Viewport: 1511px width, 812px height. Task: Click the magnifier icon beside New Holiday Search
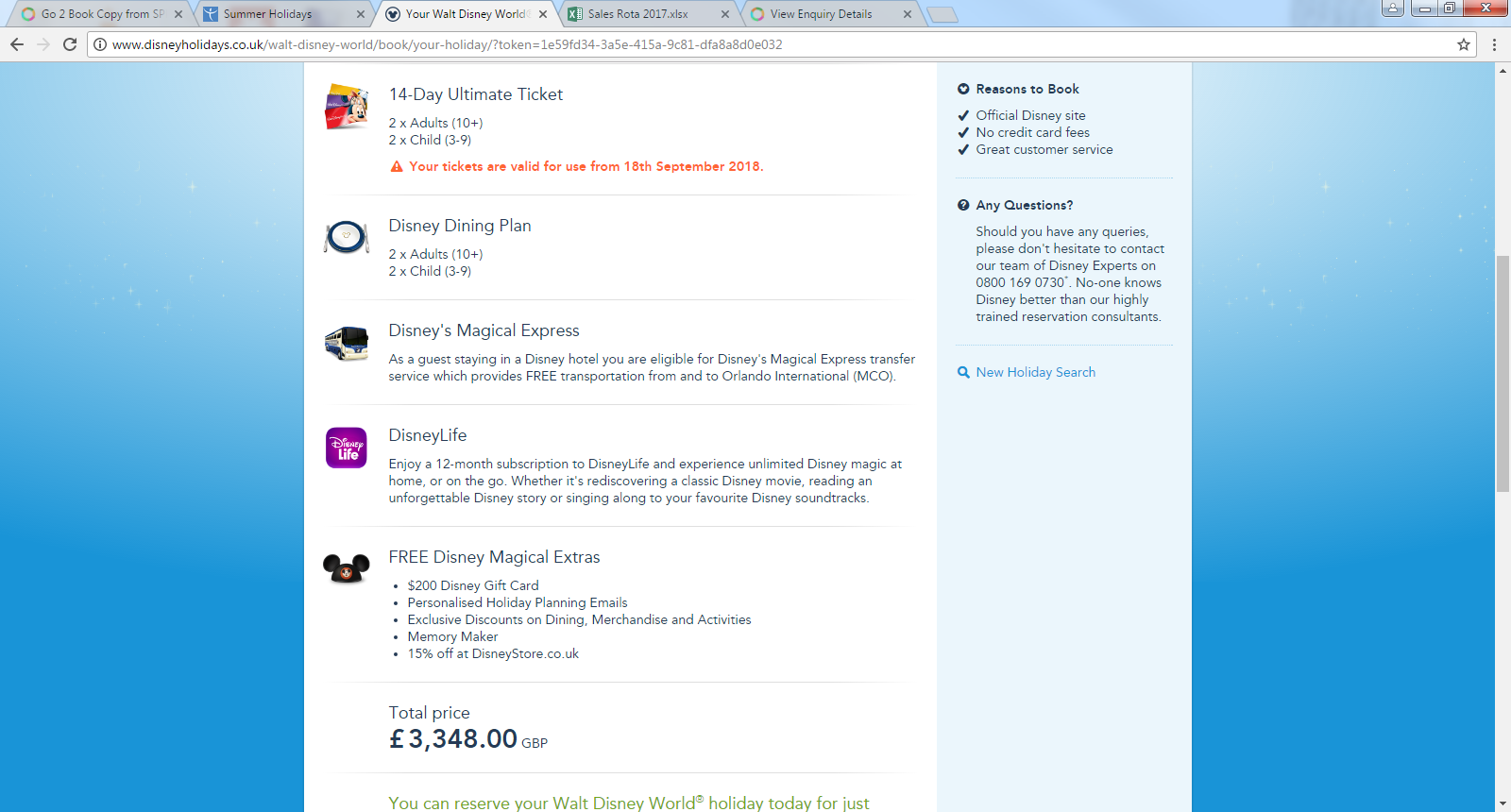[963, 372]
